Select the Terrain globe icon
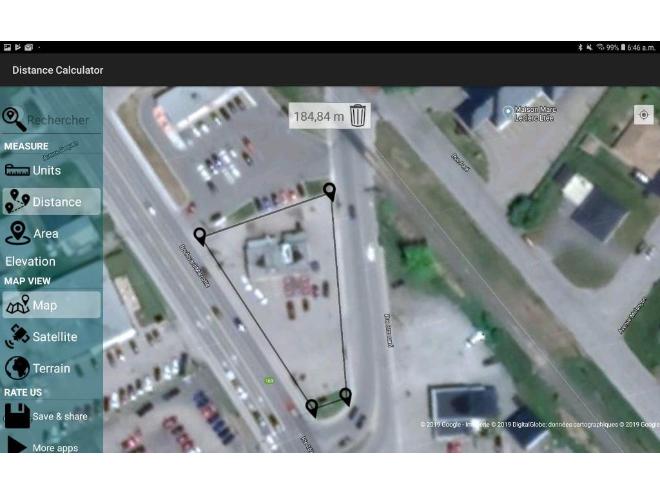This screenshot has height=495, width=660. (17, 368)
